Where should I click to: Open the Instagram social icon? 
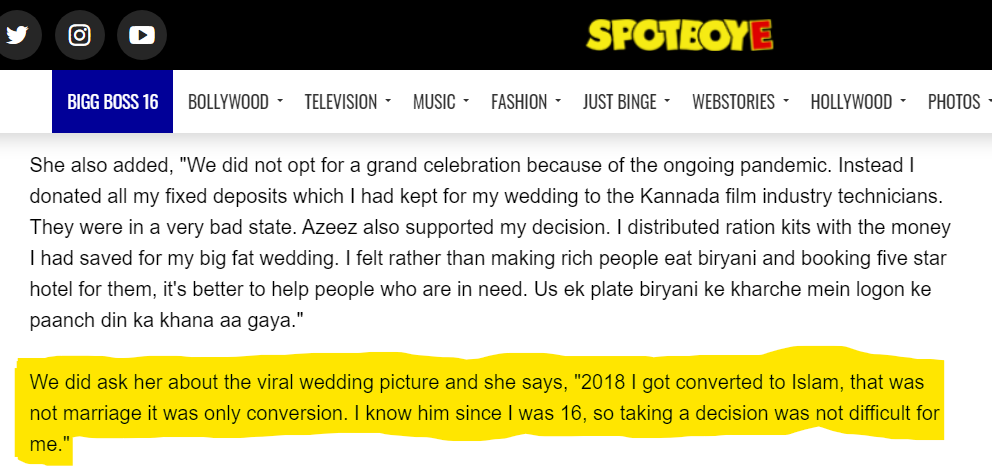point(80,35)
